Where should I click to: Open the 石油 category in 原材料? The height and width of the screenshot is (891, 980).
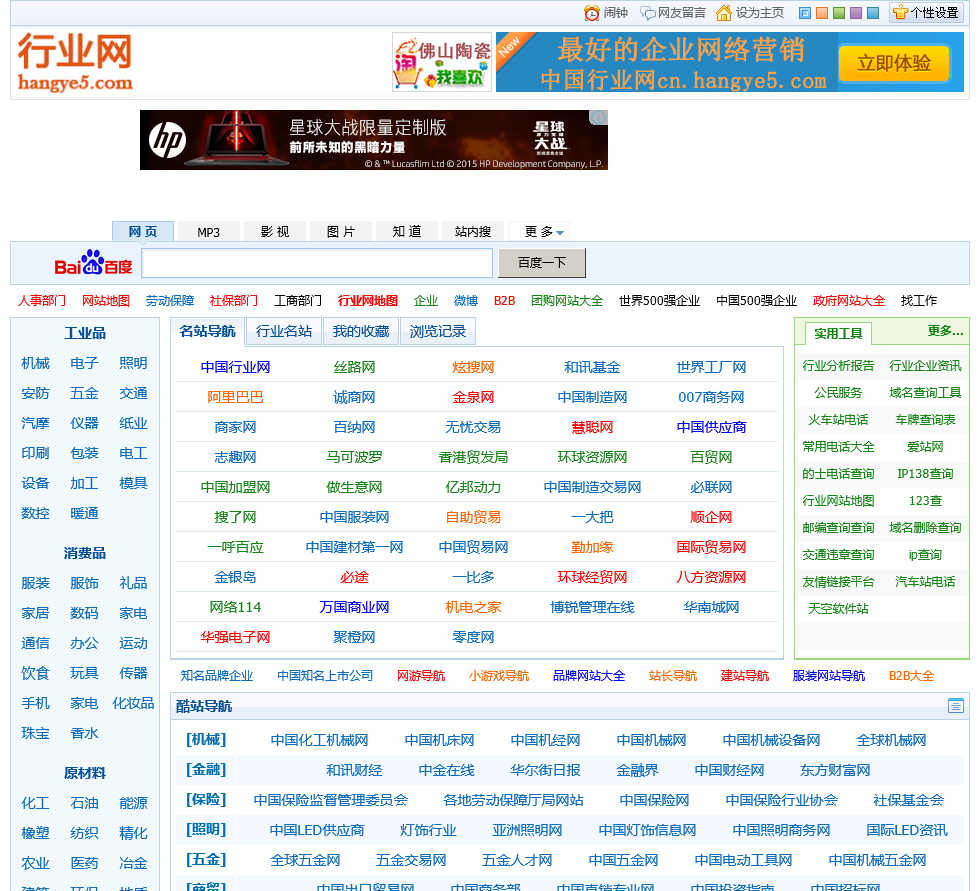click(x=84, y=804)
